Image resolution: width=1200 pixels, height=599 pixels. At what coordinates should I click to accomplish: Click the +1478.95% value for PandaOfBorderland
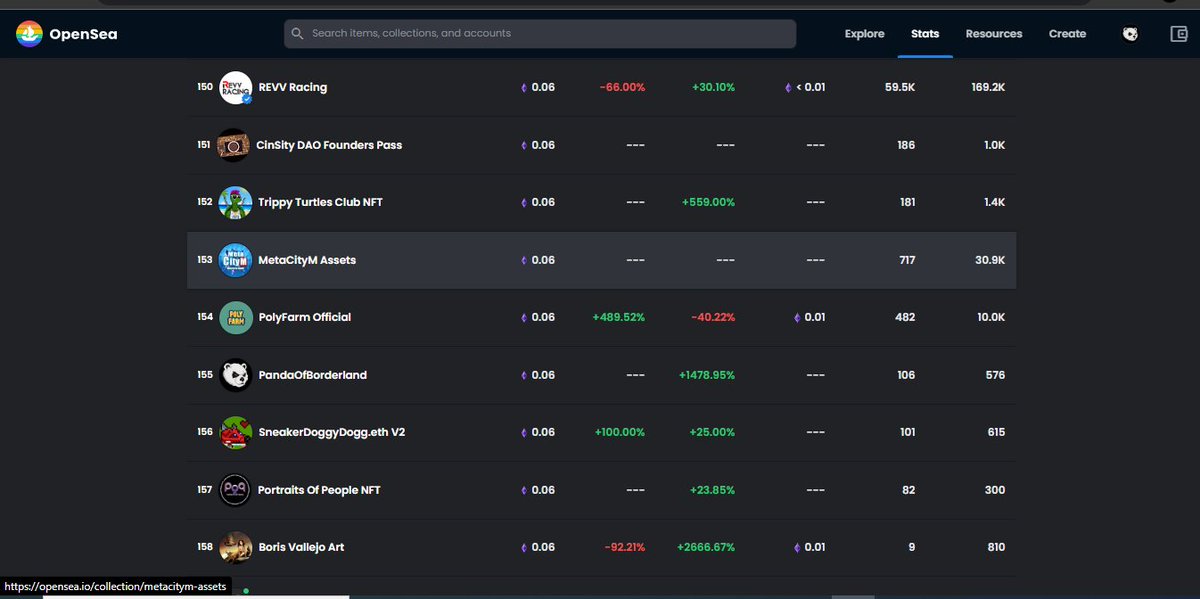coord(707,375)
